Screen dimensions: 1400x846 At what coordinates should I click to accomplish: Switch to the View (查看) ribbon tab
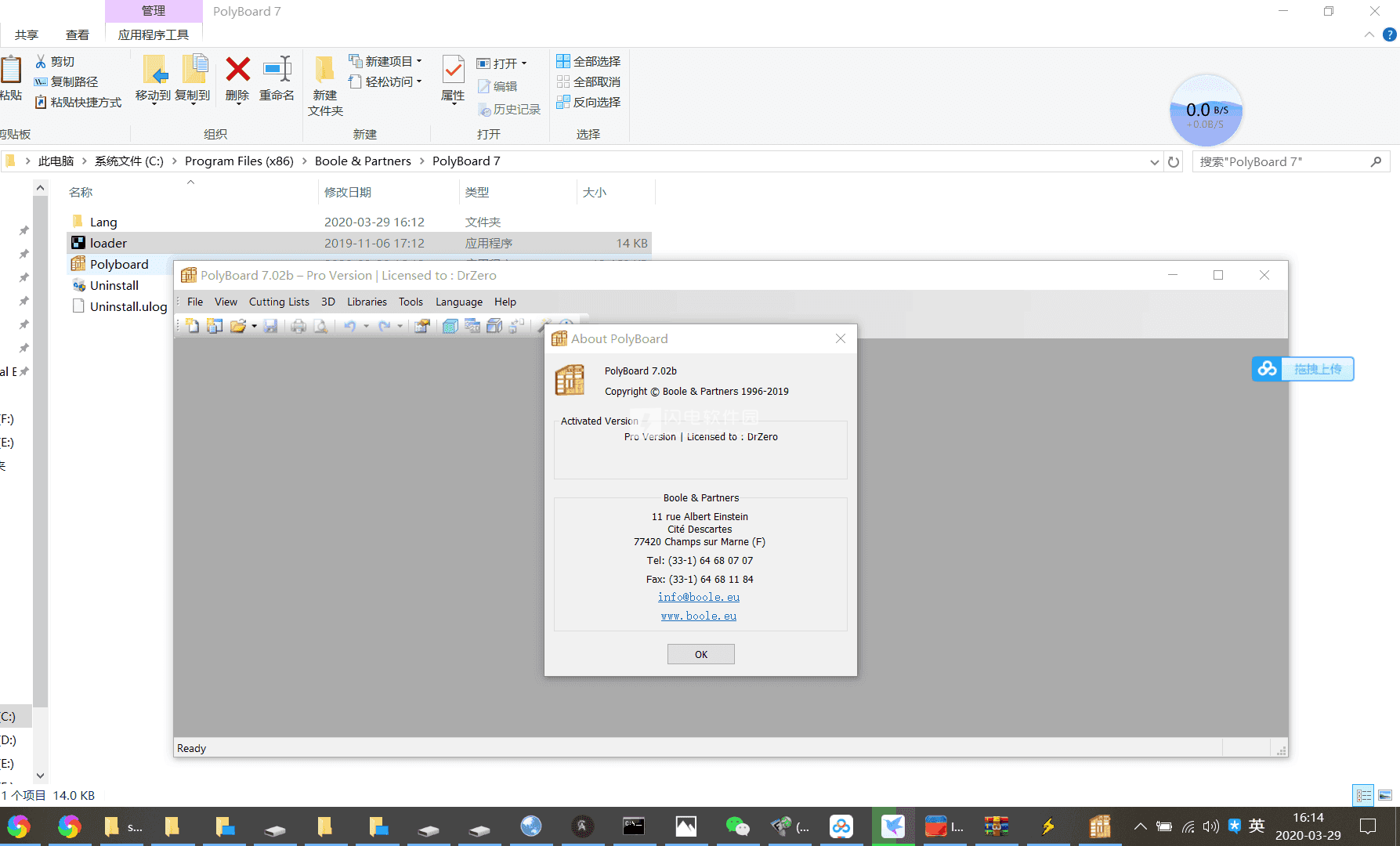coord(78,34)
